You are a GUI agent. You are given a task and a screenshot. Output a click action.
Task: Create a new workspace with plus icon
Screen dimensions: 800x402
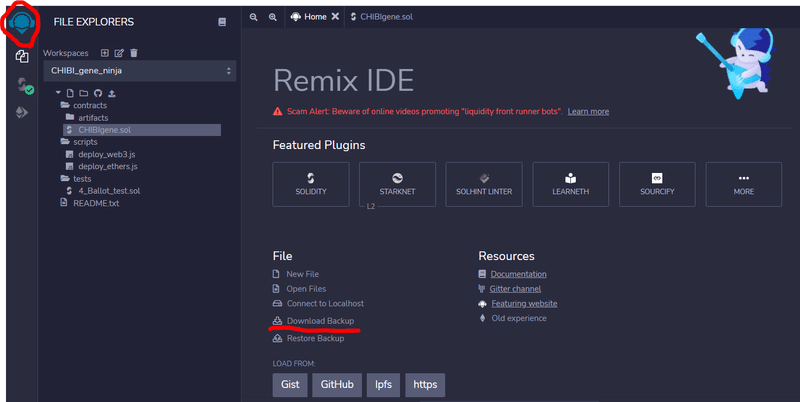coord(105,53)
